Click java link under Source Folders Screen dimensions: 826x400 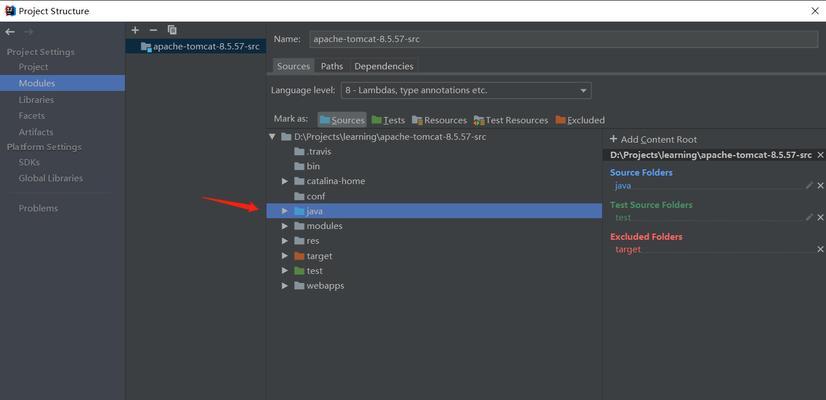tap(623, 186)
